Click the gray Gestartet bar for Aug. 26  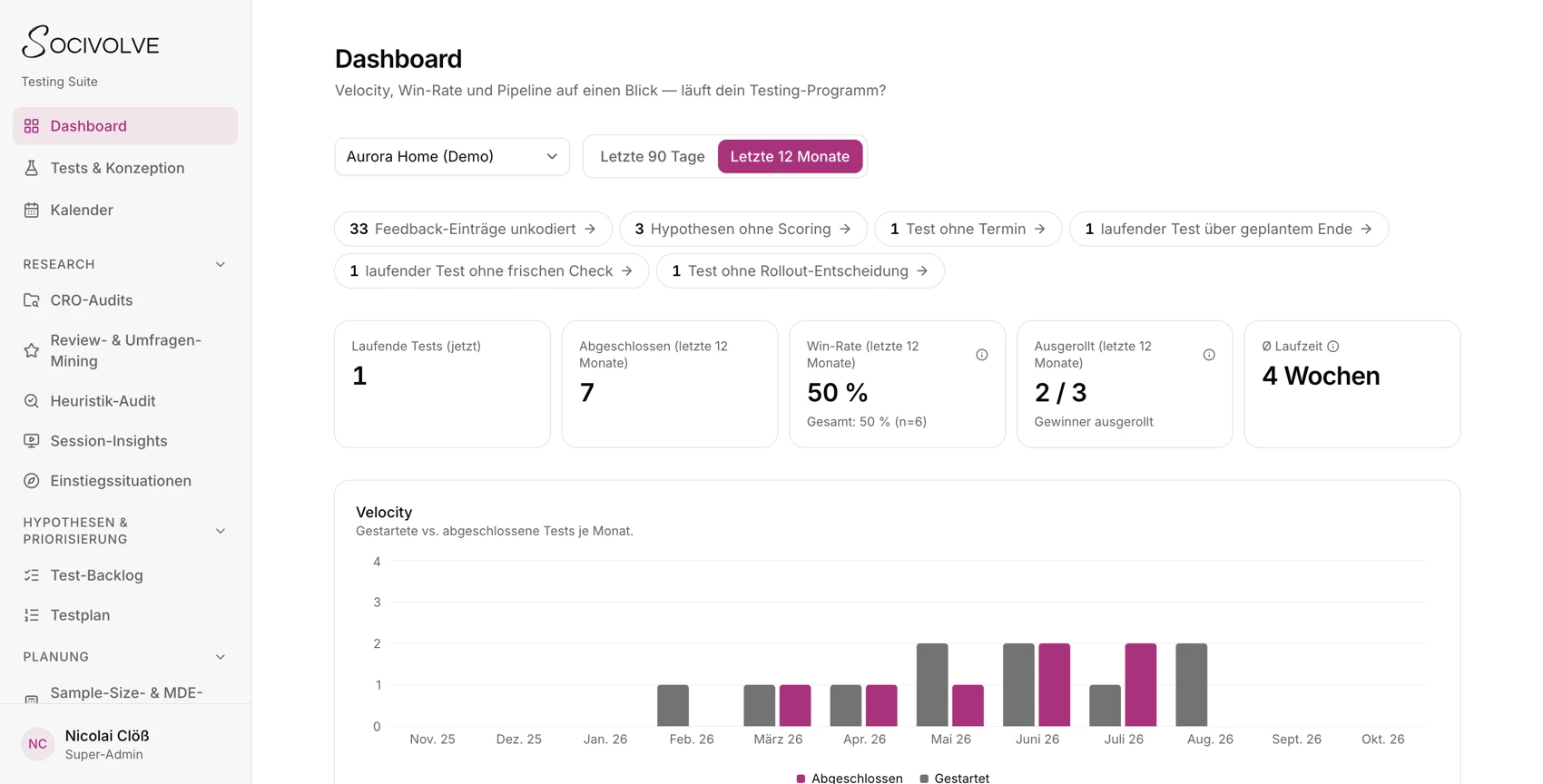point(1192,685)
